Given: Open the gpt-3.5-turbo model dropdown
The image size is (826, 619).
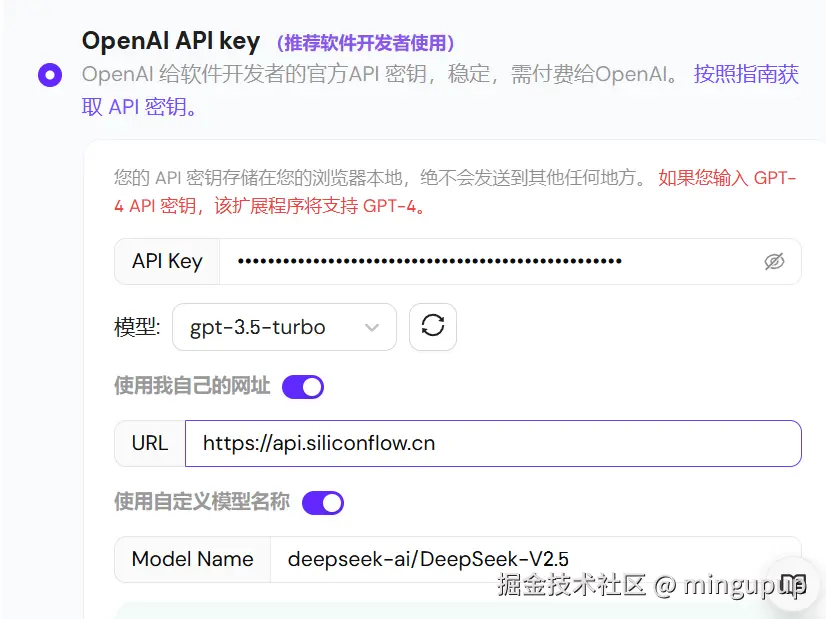Looking at the screenshot, I should (x=284, y=327).
